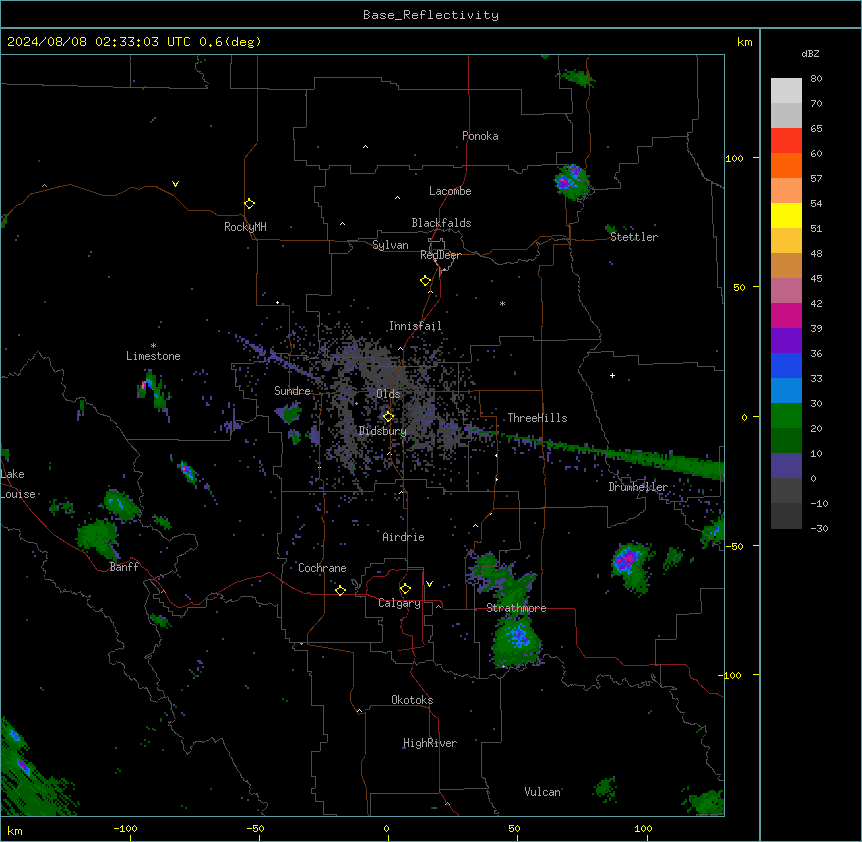This screenshot has width=862, height=842.
Task: Click the Ponoka city label
Action: pyautogui.click(x=480, y=136)
